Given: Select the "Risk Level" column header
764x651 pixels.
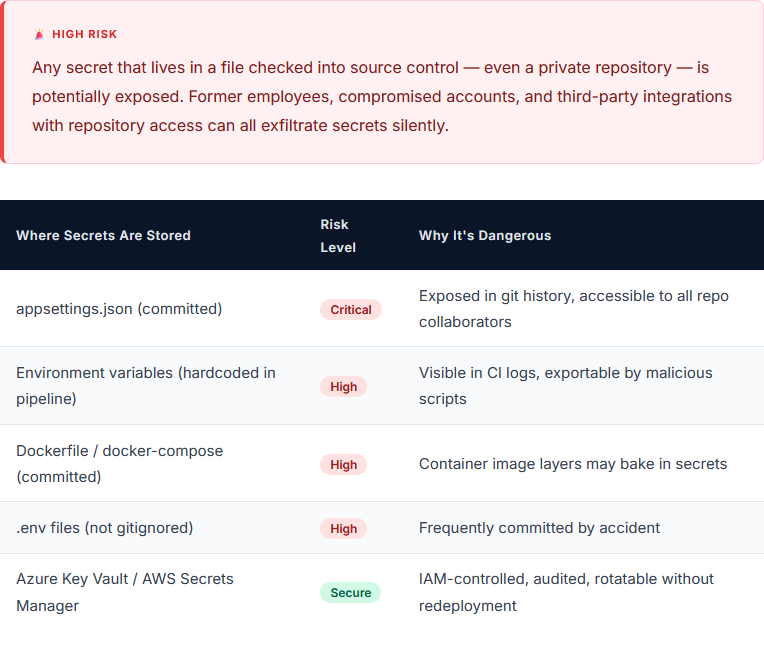Looking at the screenshot, I should 337,236.
